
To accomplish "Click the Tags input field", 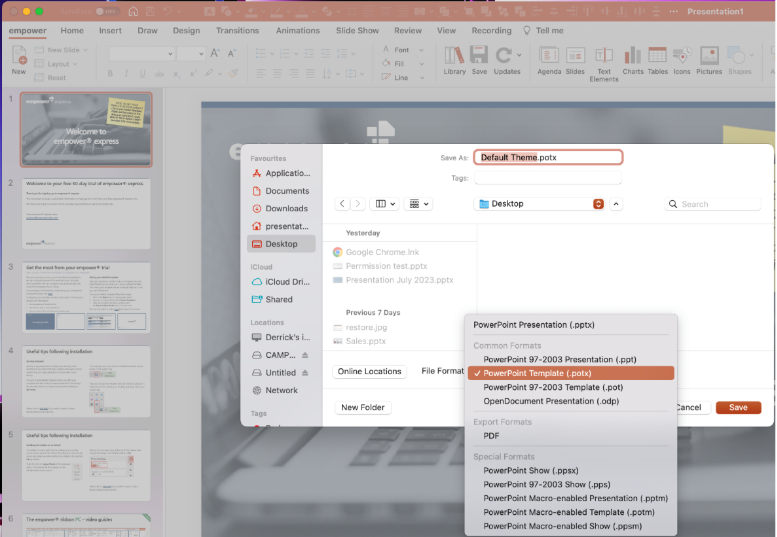I will pos(548,178).
